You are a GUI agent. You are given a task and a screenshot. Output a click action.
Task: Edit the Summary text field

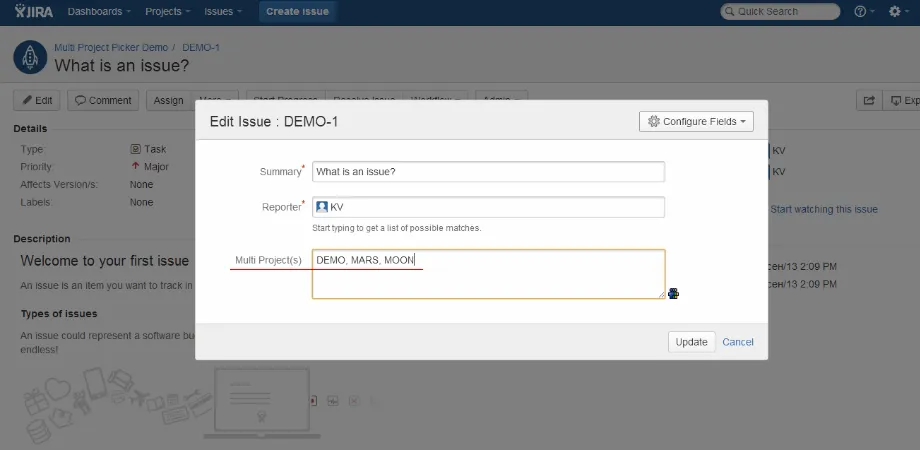coord(488,172)
